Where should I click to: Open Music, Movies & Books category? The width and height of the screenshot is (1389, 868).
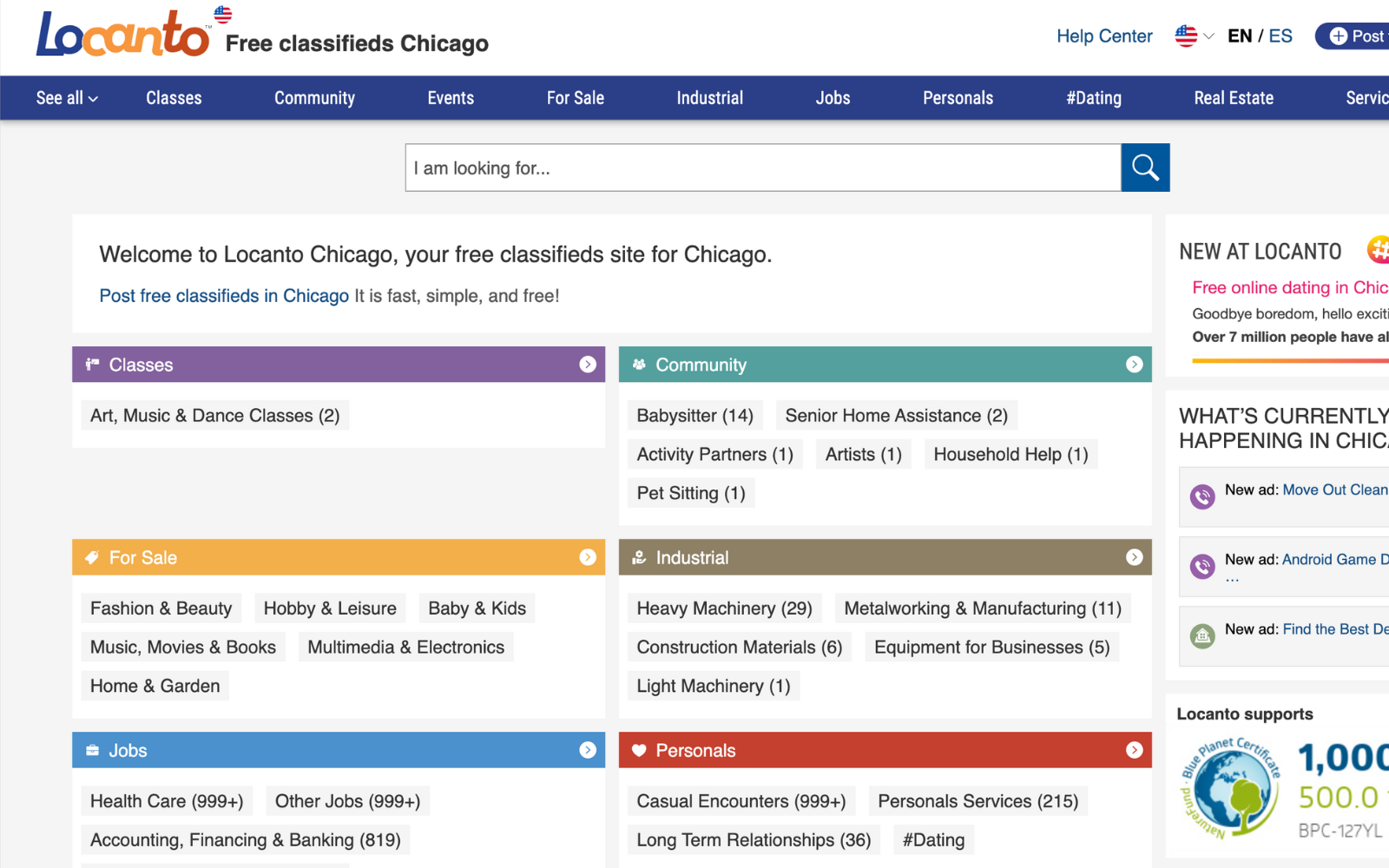(x=183, y=647)
